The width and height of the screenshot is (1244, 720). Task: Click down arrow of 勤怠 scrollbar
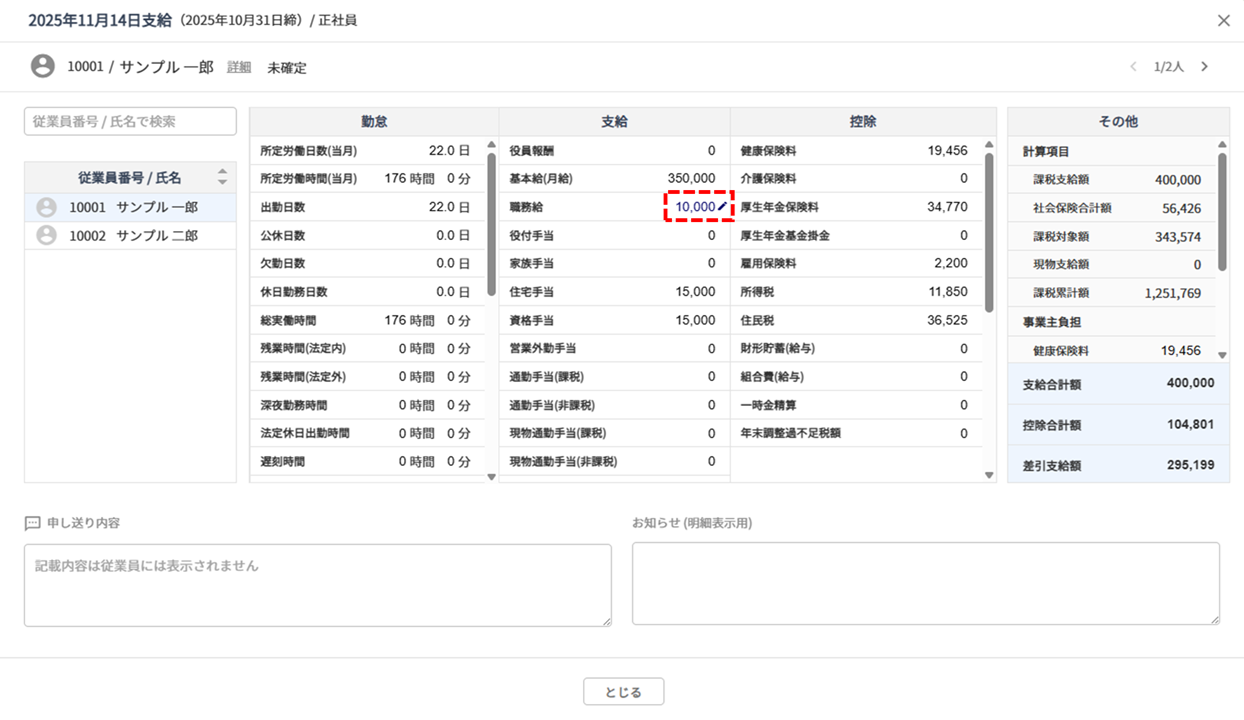coord(491,477)
